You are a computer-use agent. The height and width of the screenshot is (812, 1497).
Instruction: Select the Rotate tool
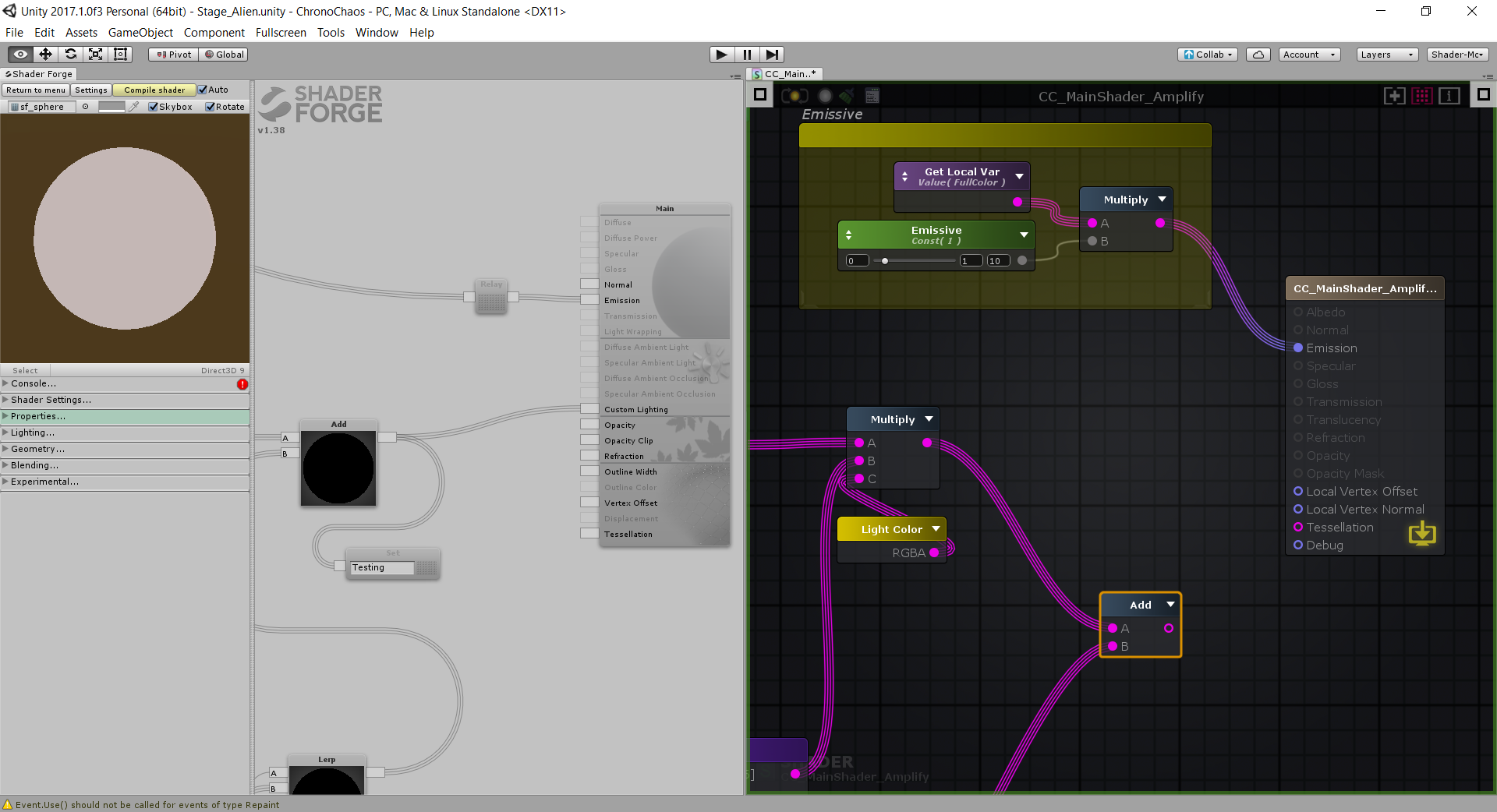coord(70,54)
